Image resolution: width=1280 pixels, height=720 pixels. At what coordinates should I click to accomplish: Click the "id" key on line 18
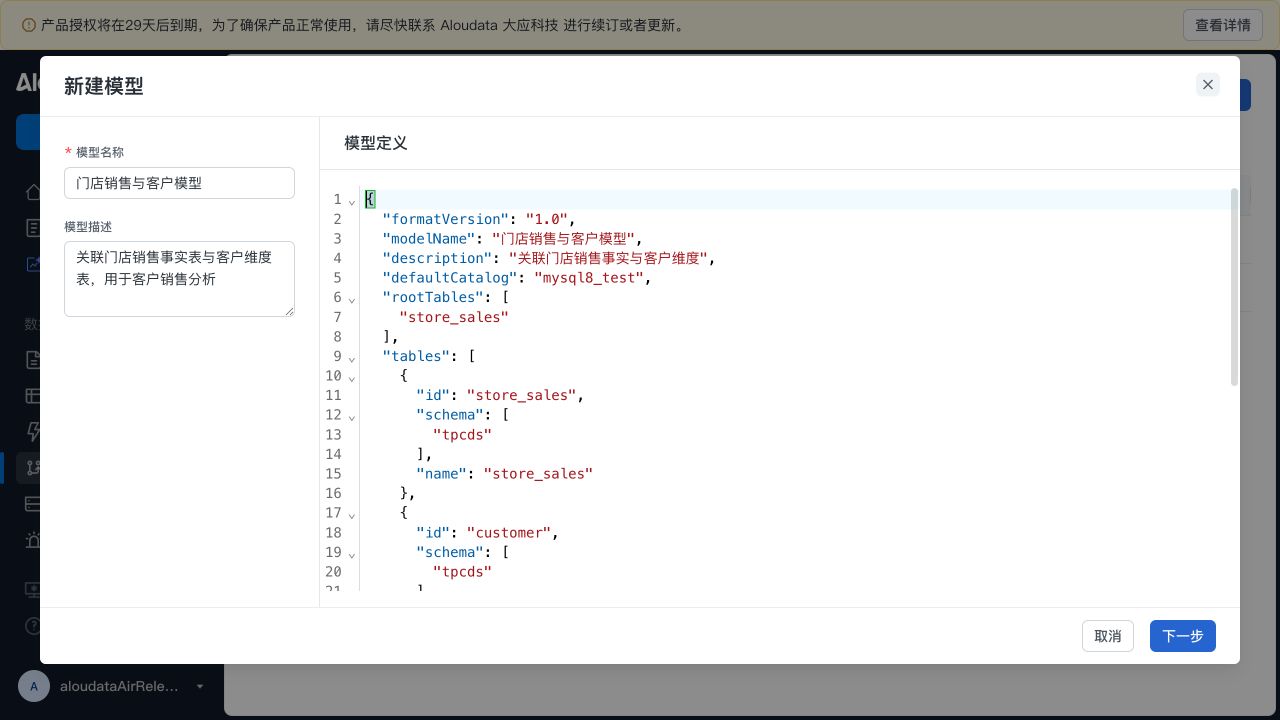click(433, 532)
